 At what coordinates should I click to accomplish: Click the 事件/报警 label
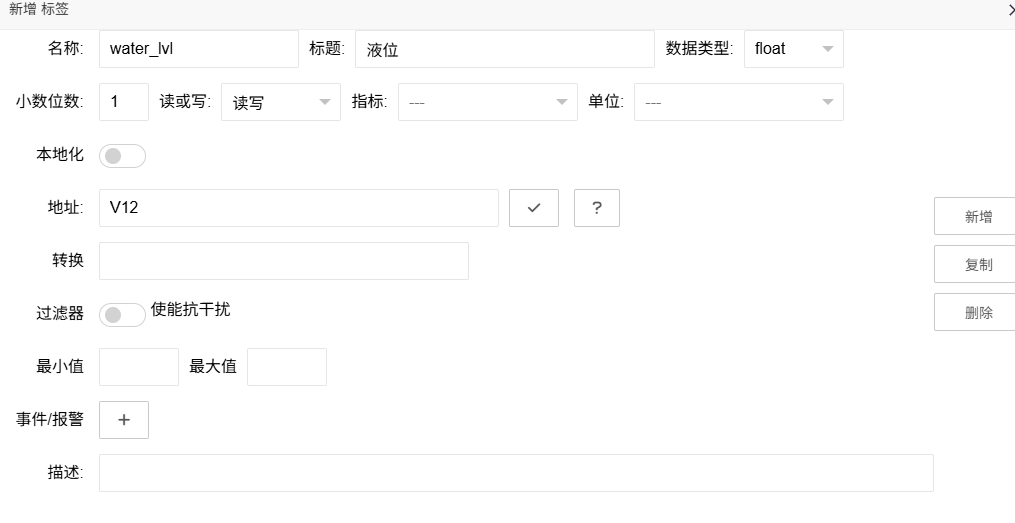pyautogui.click(x=50, y=419)
